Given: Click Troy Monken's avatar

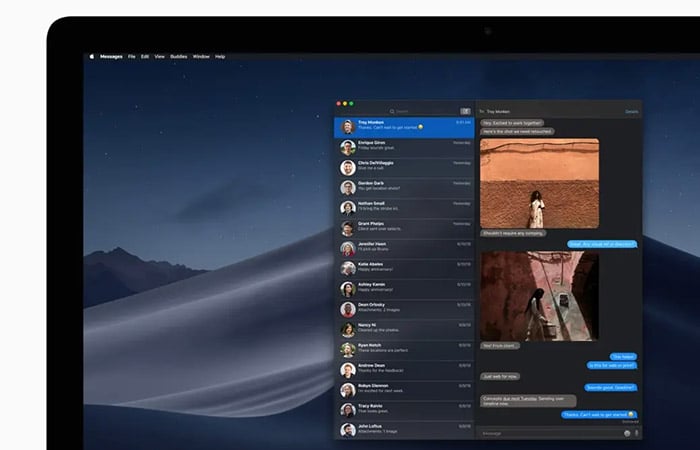Looking at the screenshot, I should point(348,127).
